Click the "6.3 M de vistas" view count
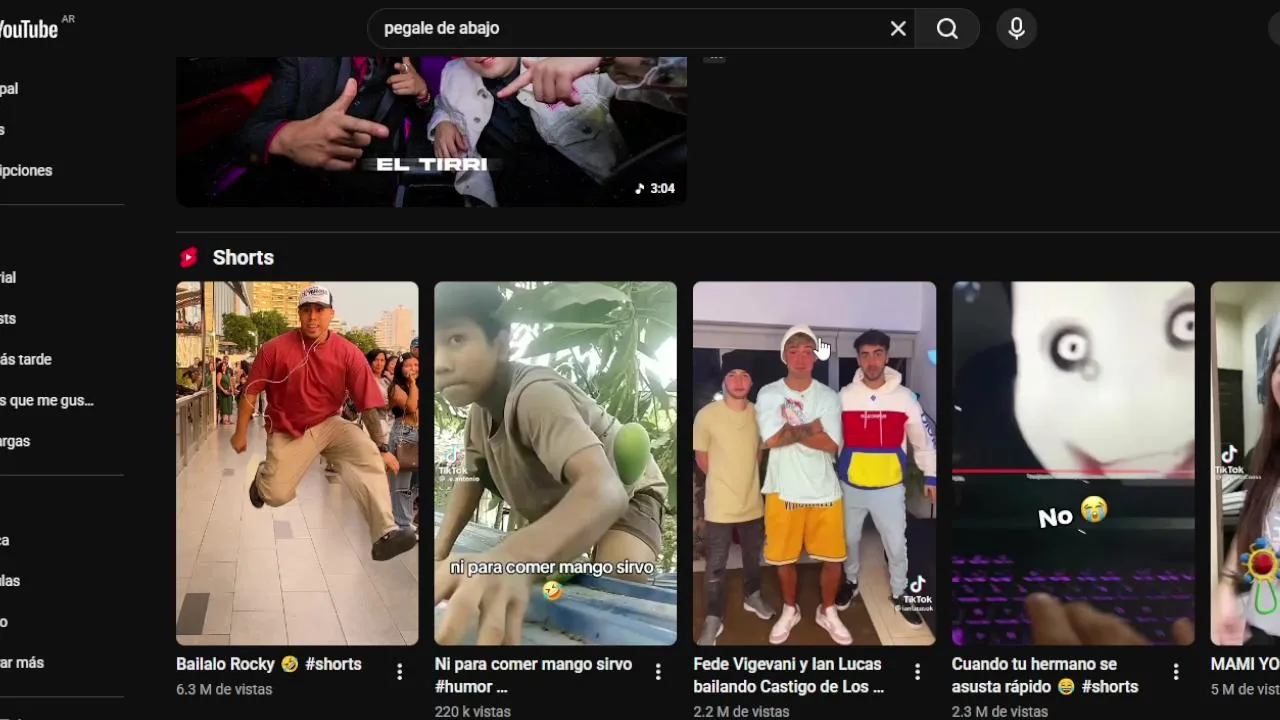Image resolution: width=1280 pixels, height=720 pixels. [224, 689]
